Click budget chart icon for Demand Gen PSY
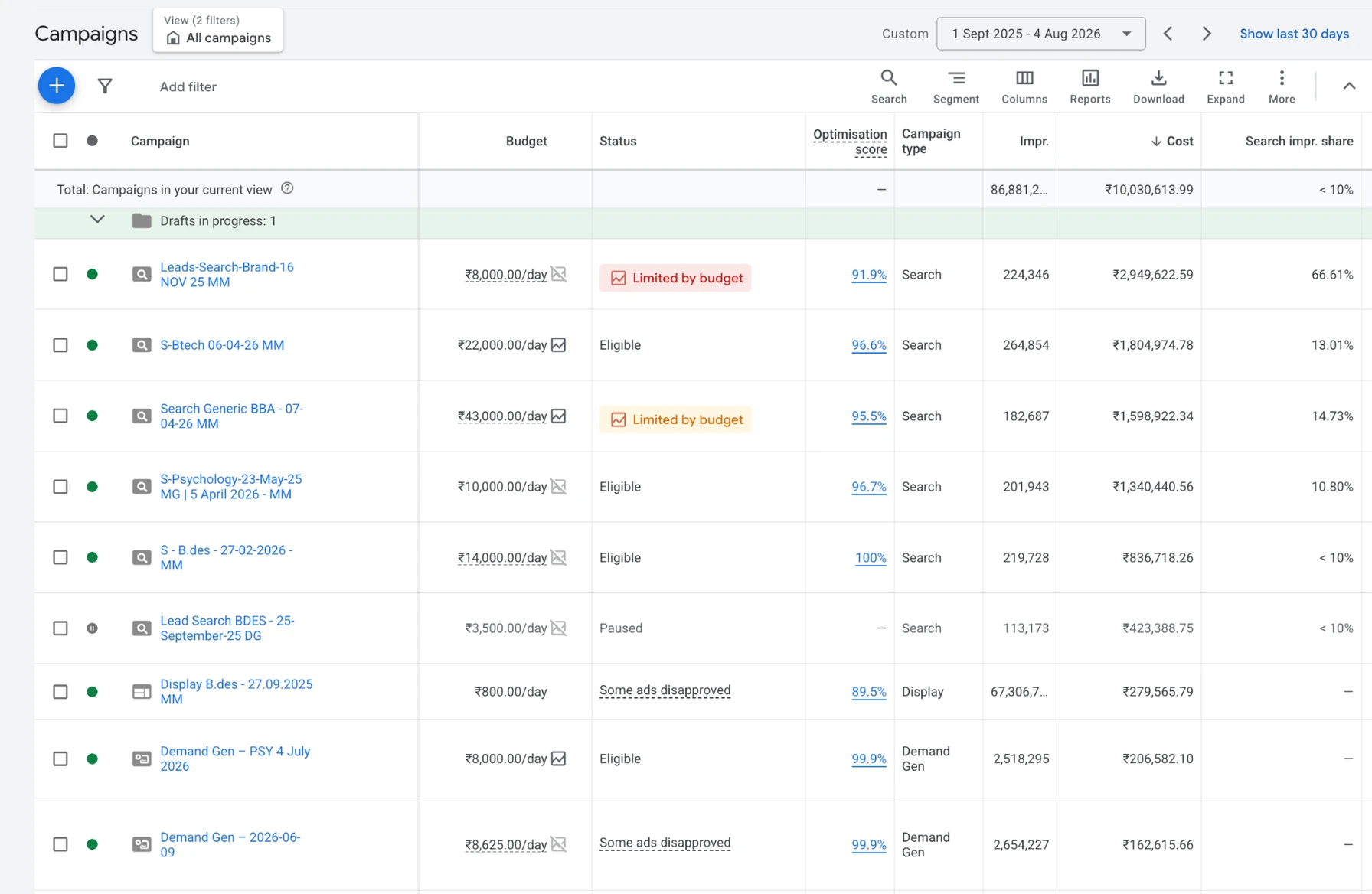This screenshot has height=894, width=1372. (x=559, y=759)
